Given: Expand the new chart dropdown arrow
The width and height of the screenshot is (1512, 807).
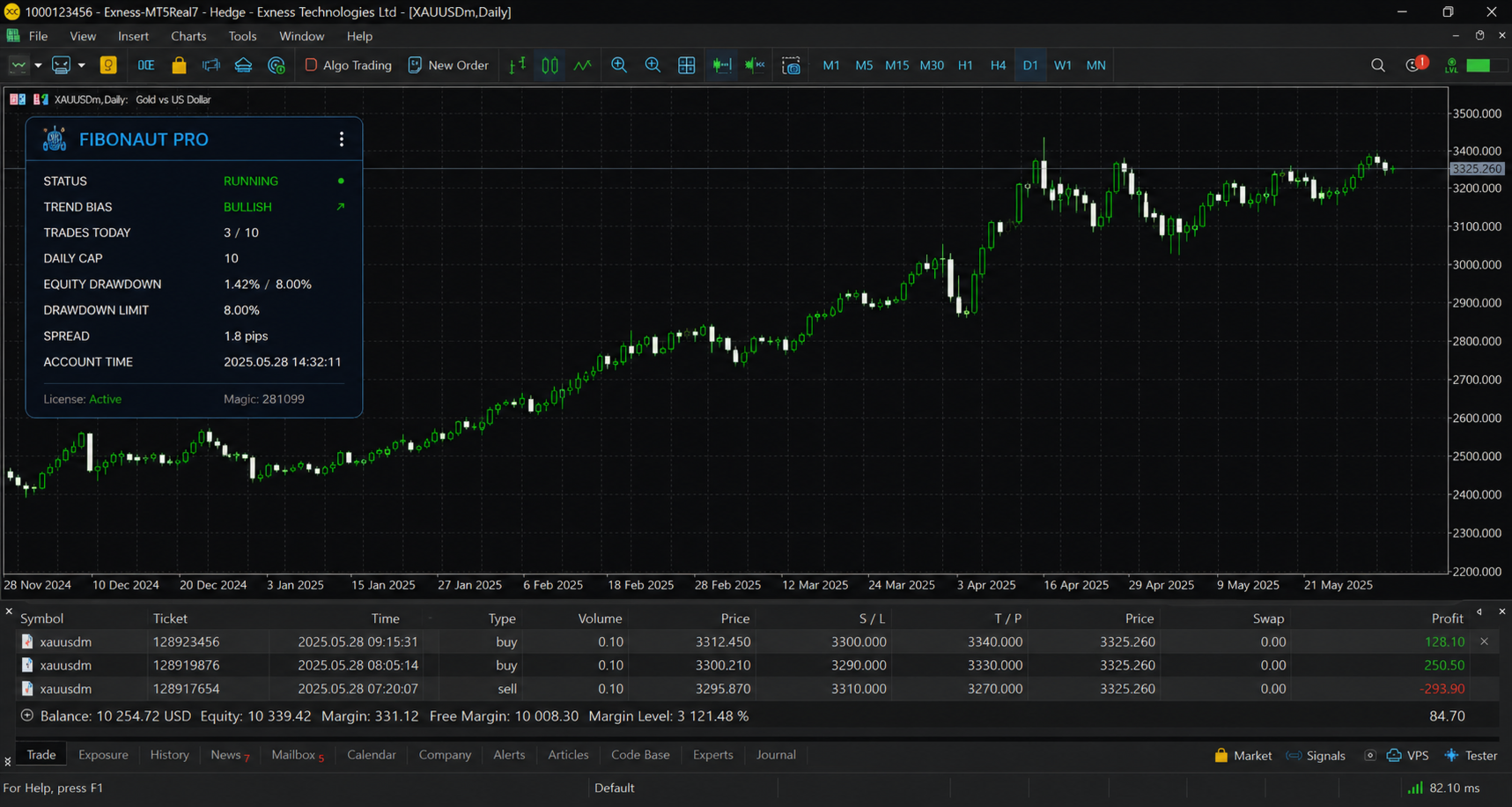Looking at the screenshot, I should pos(38,65).
